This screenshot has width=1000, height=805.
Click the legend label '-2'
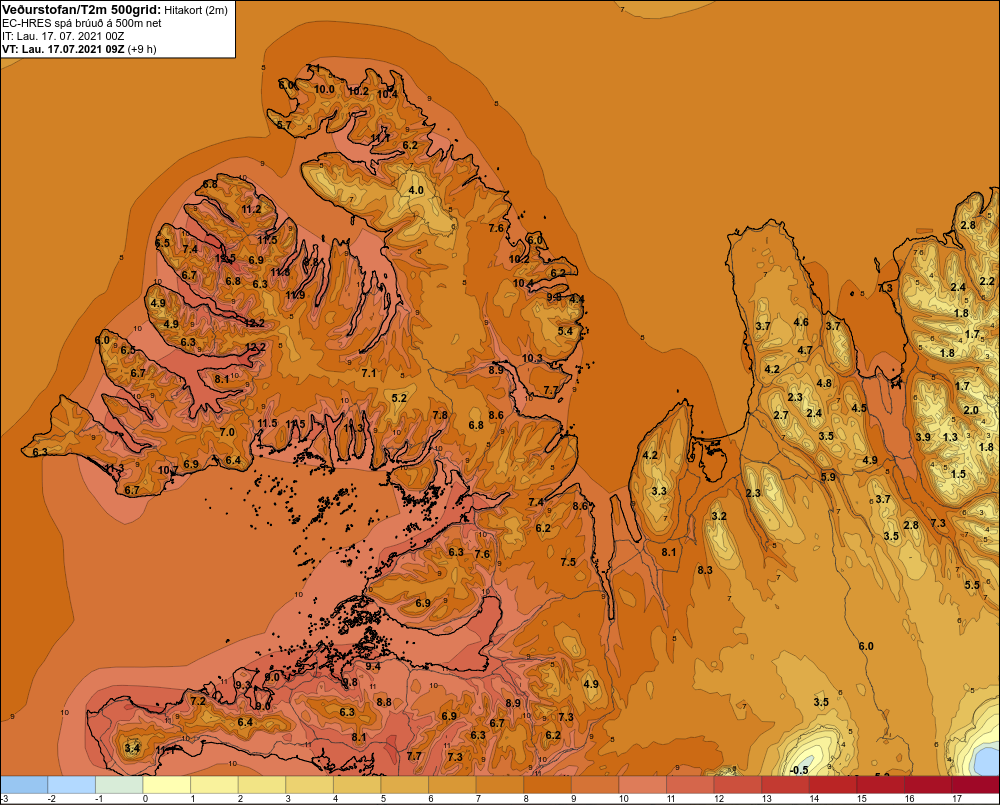point(52,799)
